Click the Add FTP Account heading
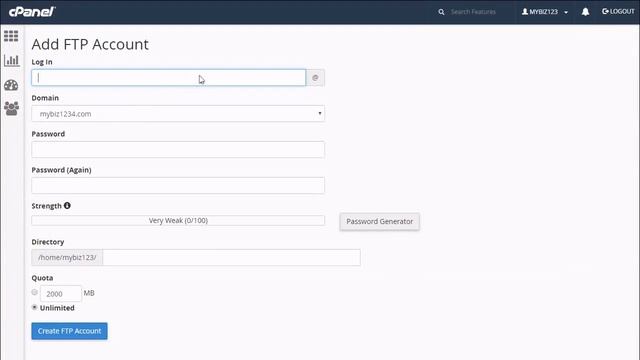 click(90, 44)
